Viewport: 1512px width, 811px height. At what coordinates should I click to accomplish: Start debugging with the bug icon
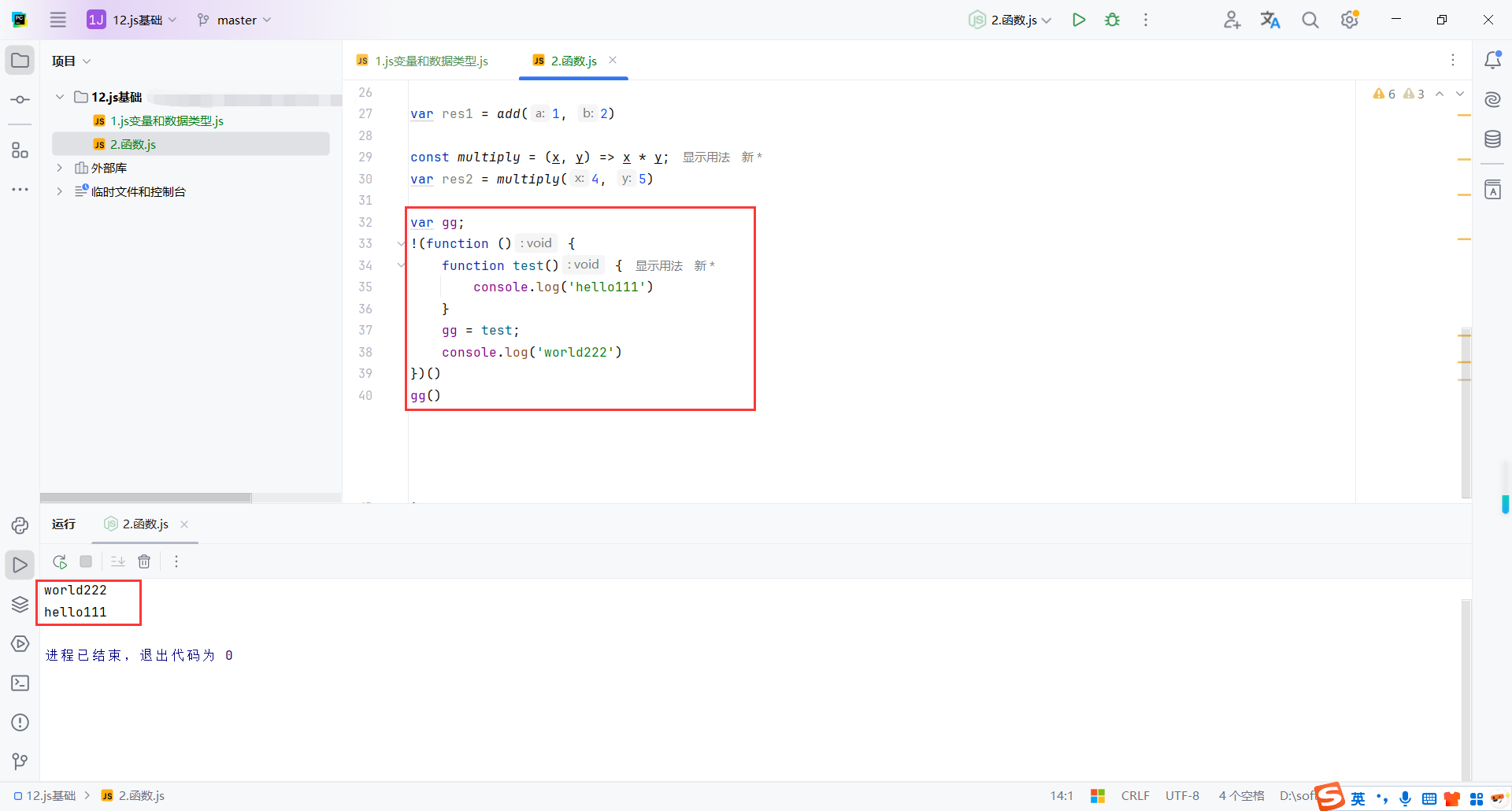click(1112, 20)
